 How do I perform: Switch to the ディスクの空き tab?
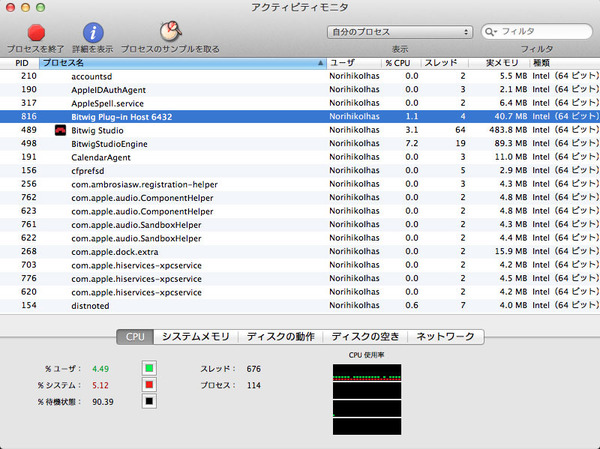365,337
